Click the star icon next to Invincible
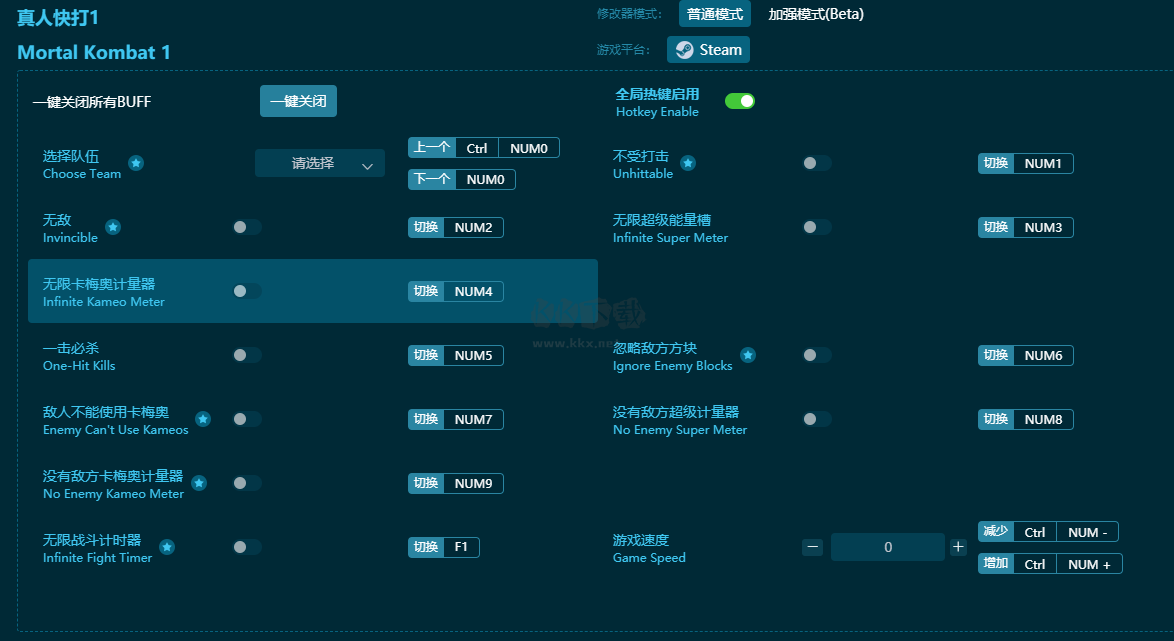The width and height of the screenshot is (1174, 641). [113, 227]
